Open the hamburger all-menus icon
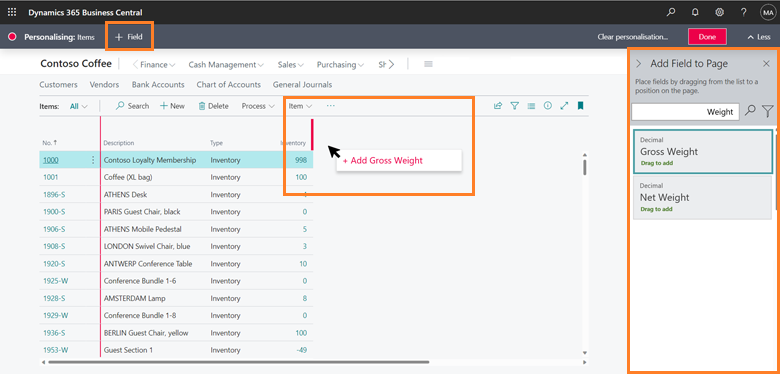780x374 pixels. click(428, 64)
